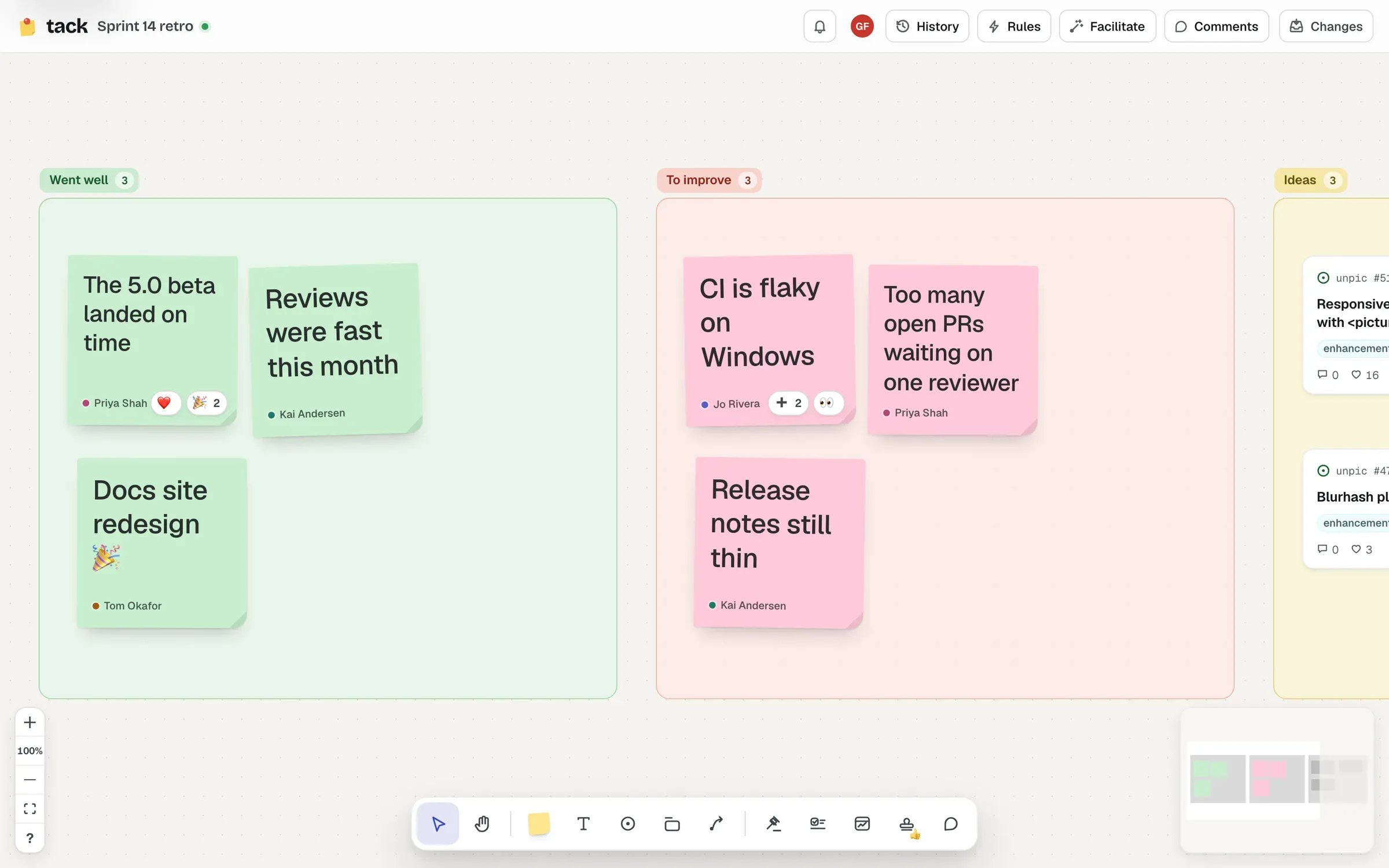1389x868 pixels.
Task: Select the To improve section label
Action: 709,180
